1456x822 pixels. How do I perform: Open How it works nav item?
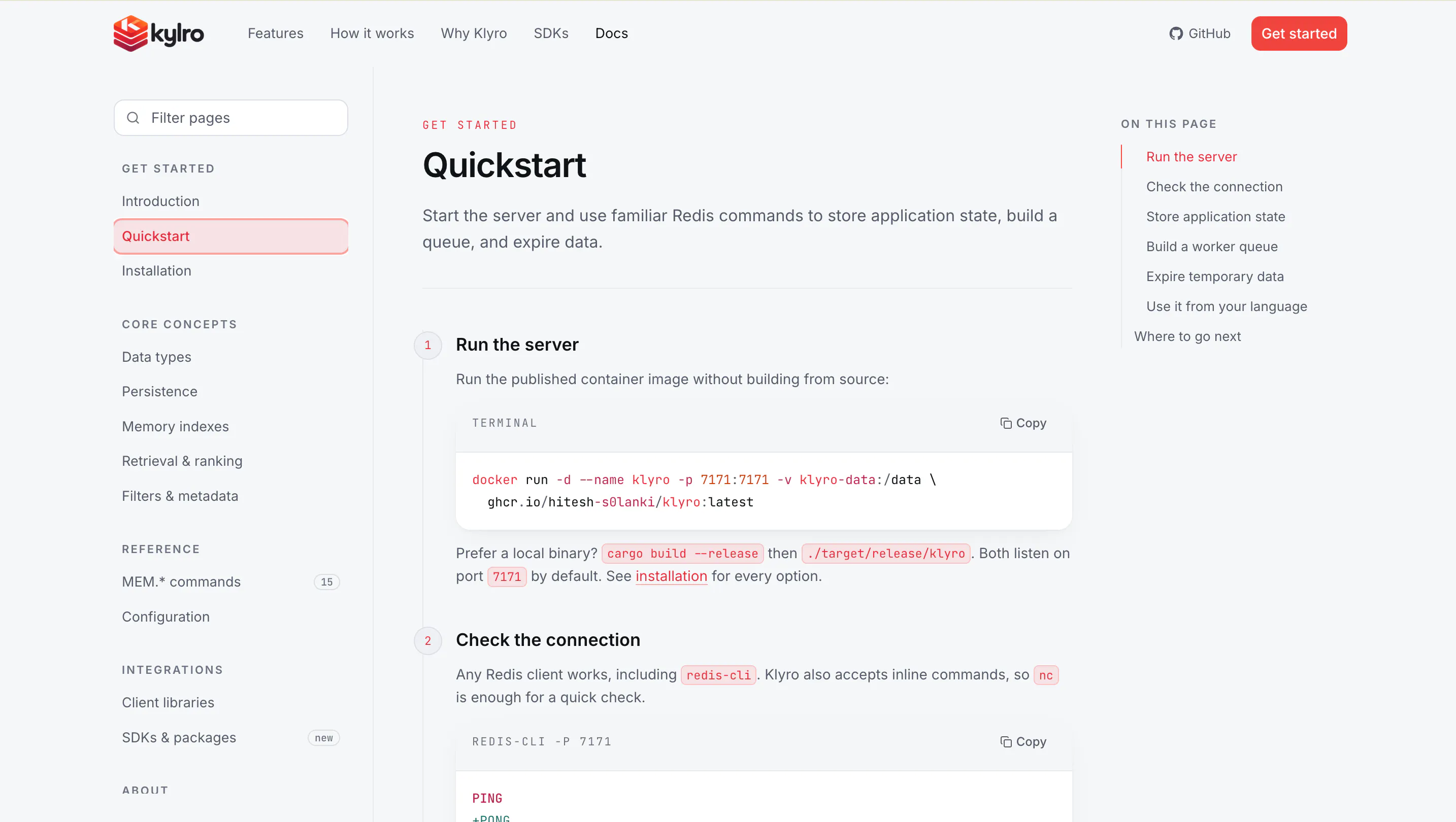(x=372, y=33)
